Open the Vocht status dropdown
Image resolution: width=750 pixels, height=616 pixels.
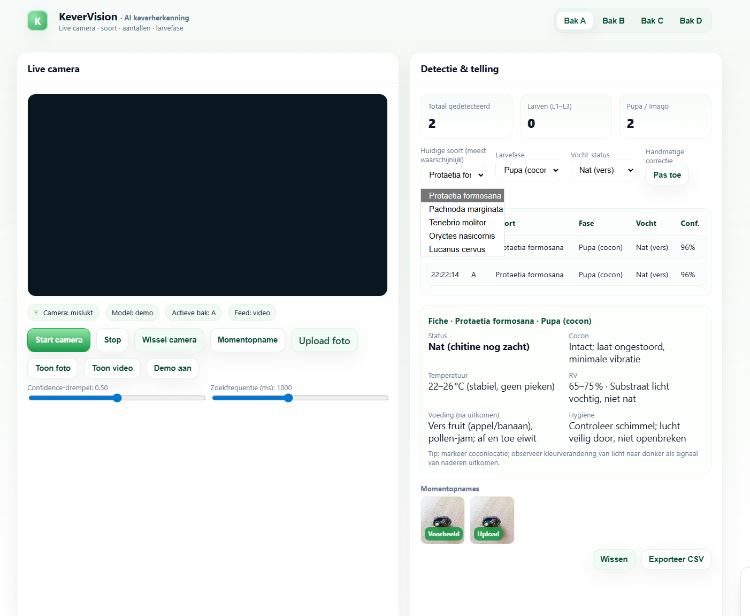(603, 170)
